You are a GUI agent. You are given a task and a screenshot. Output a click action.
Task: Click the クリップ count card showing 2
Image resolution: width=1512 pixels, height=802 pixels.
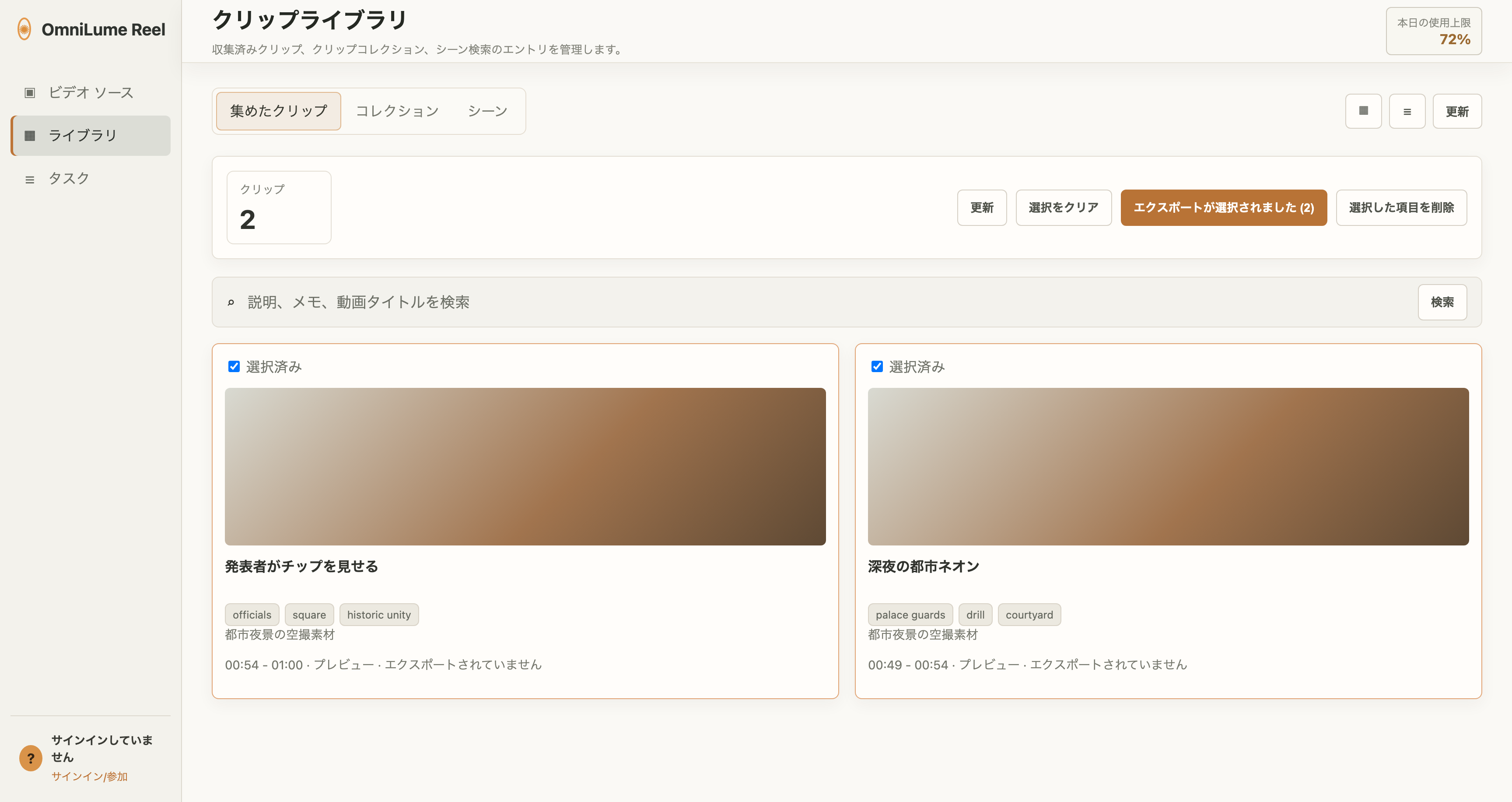279,207
